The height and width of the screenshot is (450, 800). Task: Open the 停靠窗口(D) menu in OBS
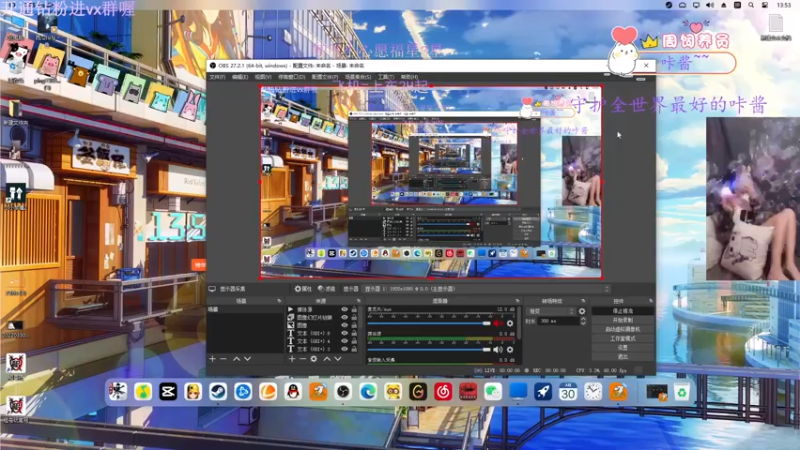click(x=291, y=77)
